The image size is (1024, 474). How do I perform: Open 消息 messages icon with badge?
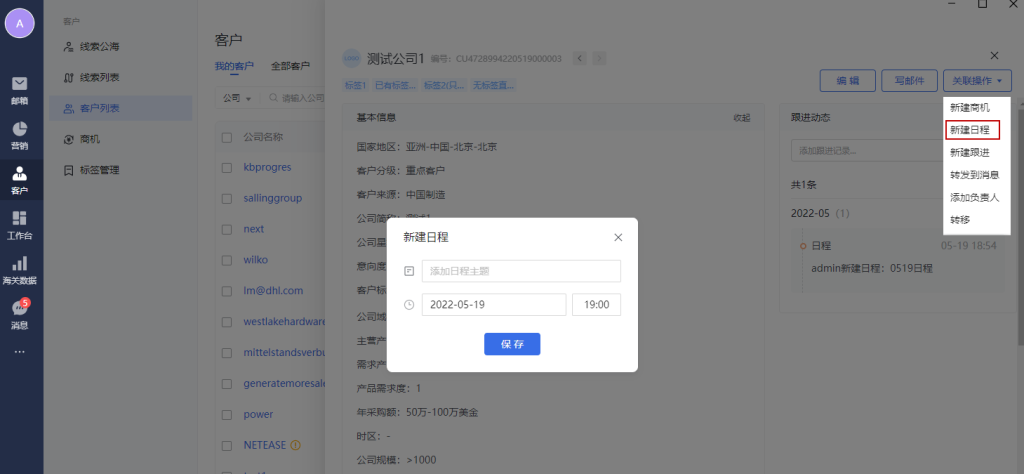(20, 314)
